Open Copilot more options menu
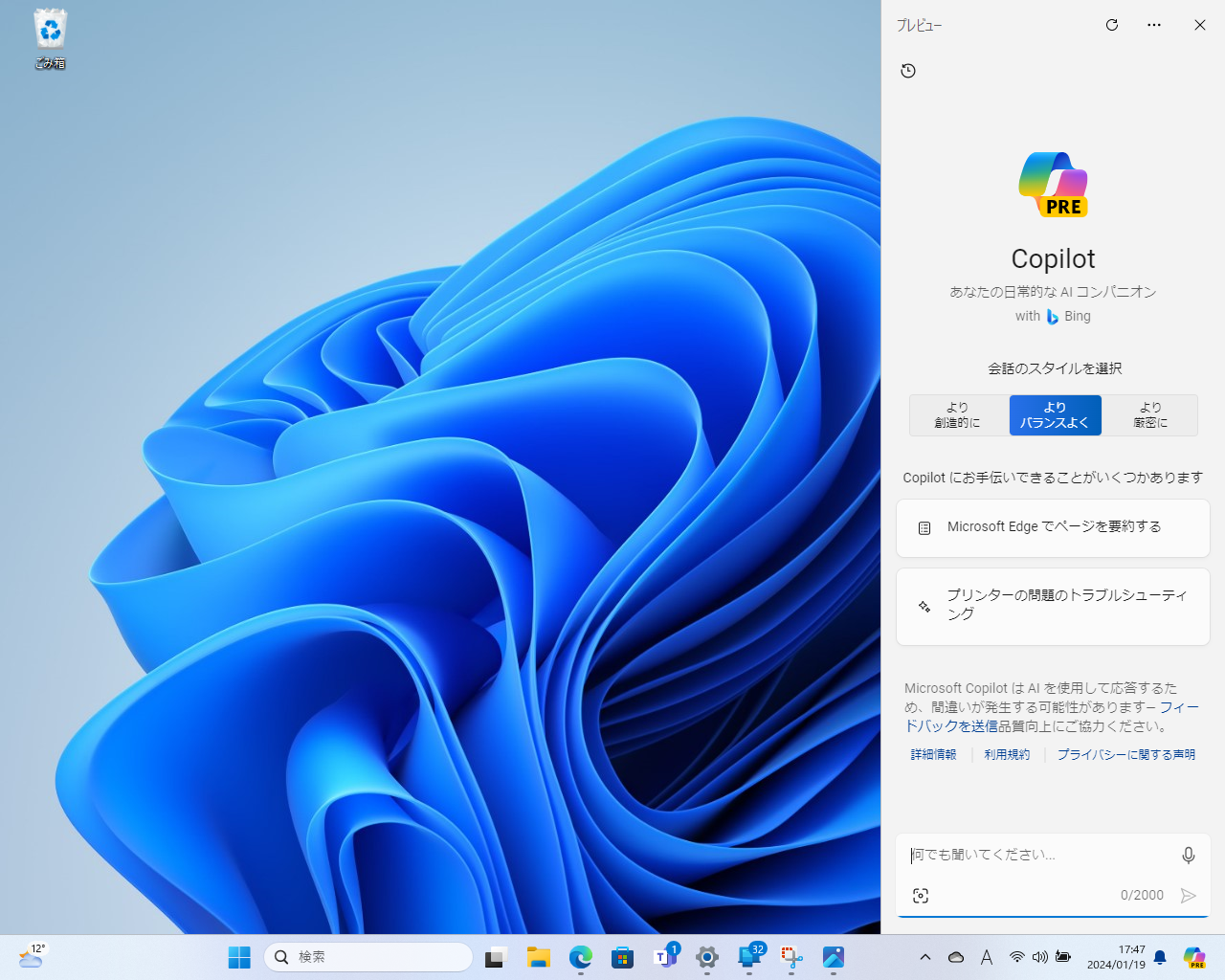Viewport: 1225px width, 980px height. pos(1153,25)
